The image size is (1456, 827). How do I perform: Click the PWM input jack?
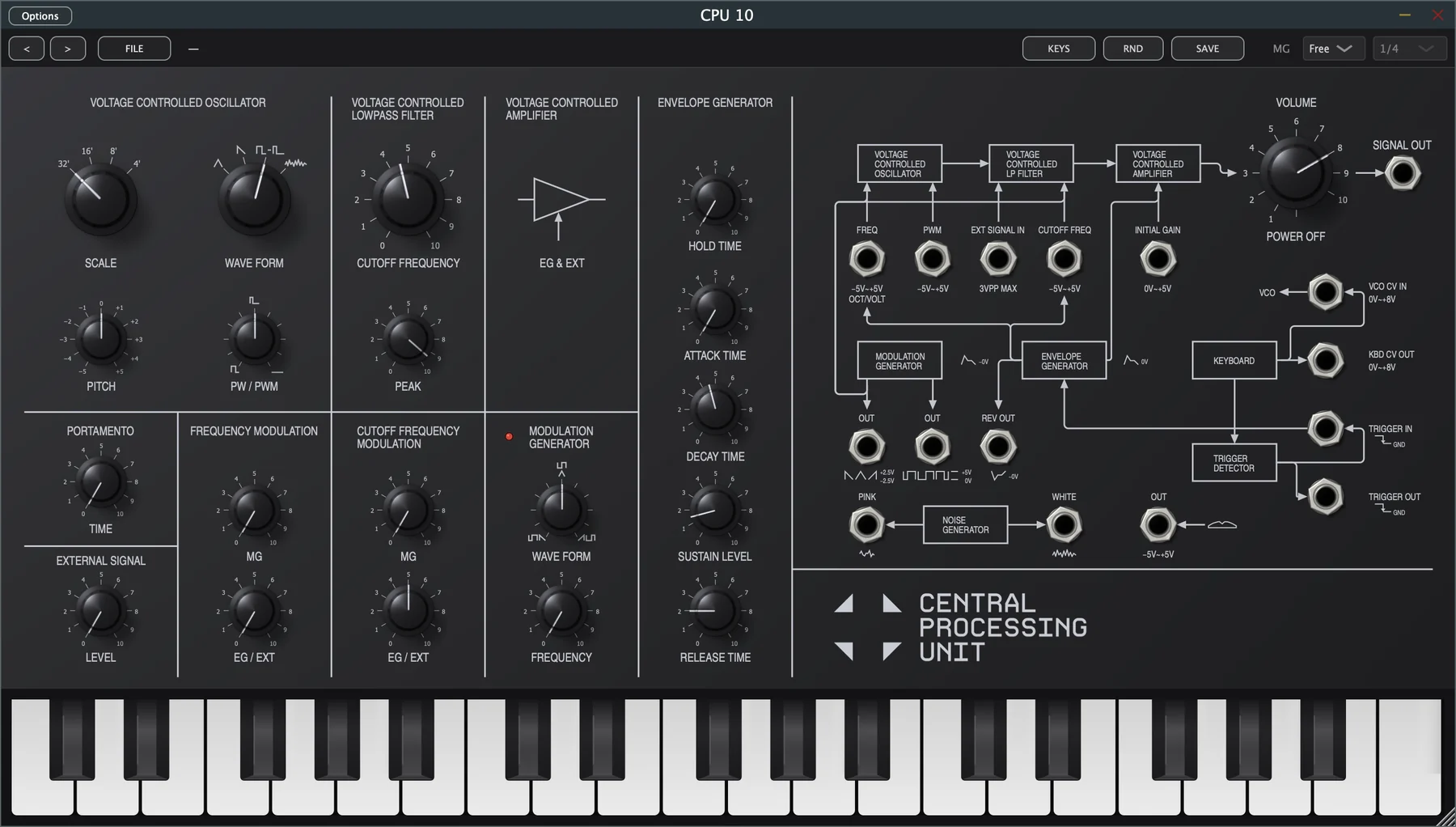pos(932,259)
